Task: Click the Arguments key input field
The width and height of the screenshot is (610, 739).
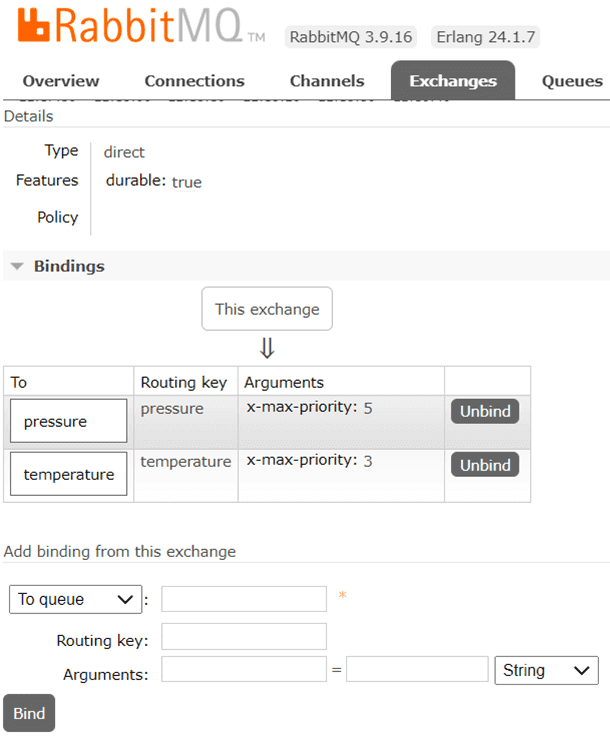Action: pos(244,670)
